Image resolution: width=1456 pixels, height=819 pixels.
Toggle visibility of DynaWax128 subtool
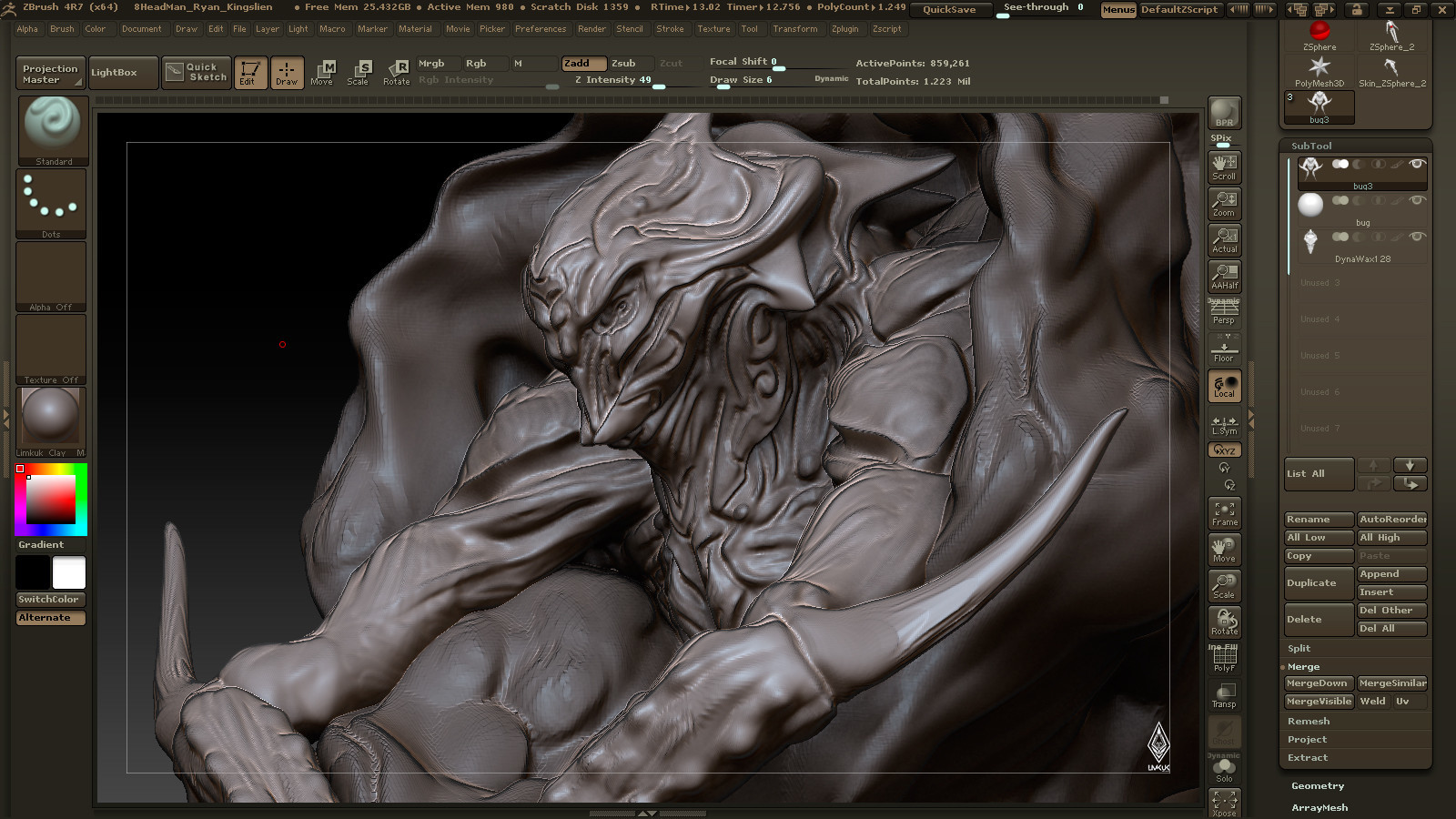tap(1416, 237)
